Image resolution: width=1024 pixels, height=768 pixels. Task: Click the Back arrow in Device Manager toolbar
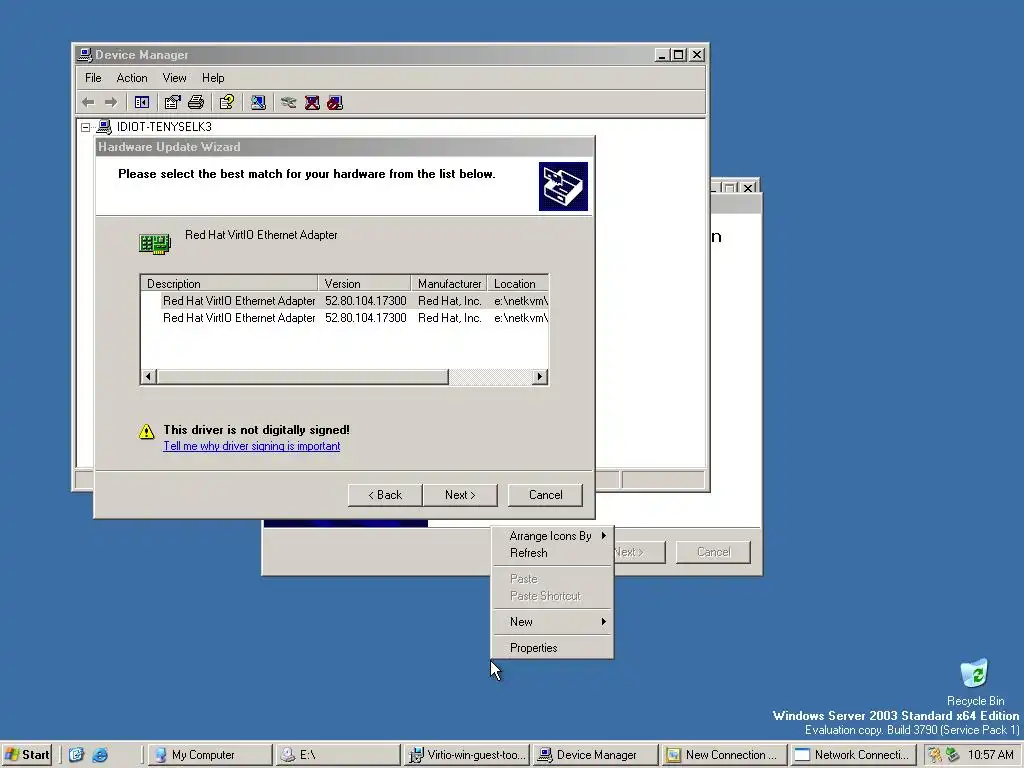click(x=88, y=103)
